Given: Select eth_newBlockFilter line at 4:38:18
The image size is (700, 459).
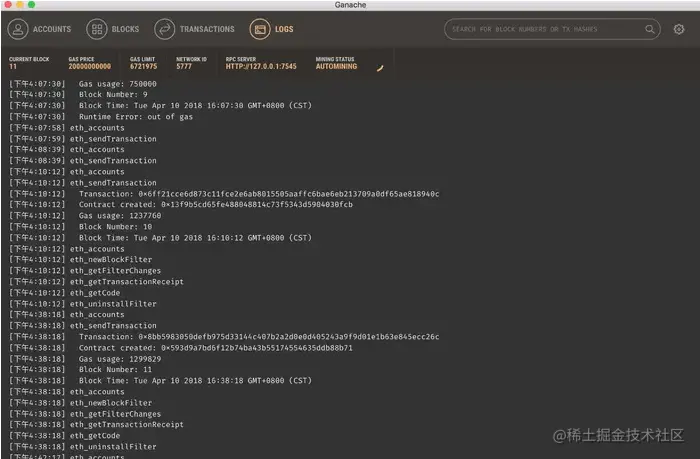Looking at the screenshot, I should (80, 403).
